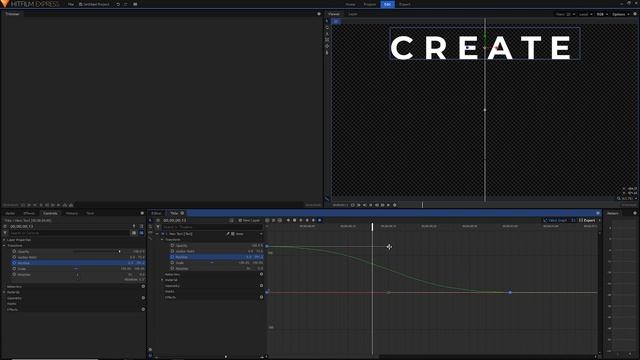Toggle the Value Graph button
This screenshot has height=360, width=640.
coord(555,220)
